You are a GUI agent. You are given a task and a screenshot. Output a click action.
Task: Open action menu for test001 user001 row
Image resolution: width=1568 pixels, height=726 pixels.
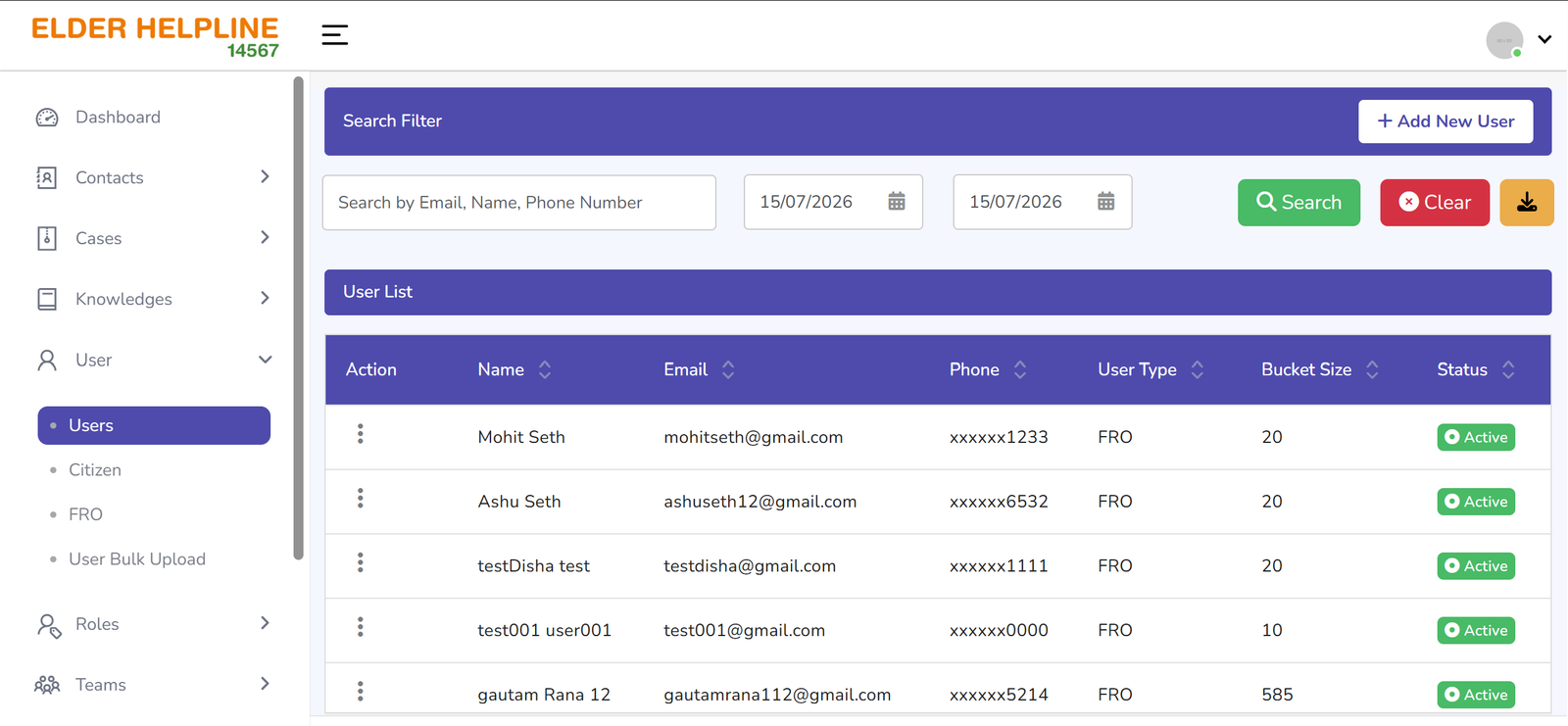361,627
